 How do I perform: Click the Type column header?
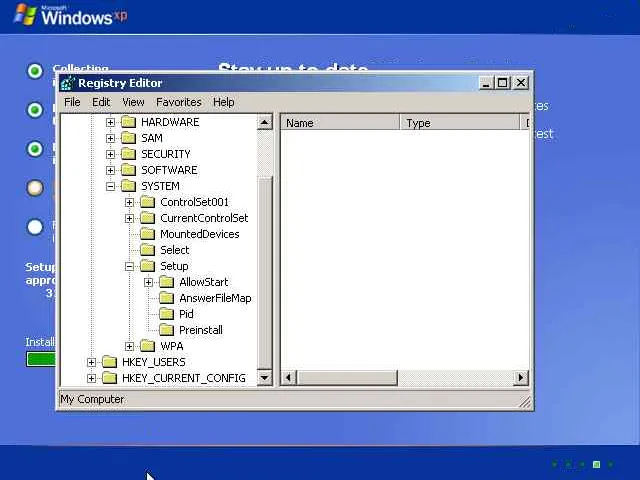(x=459, y=123)
